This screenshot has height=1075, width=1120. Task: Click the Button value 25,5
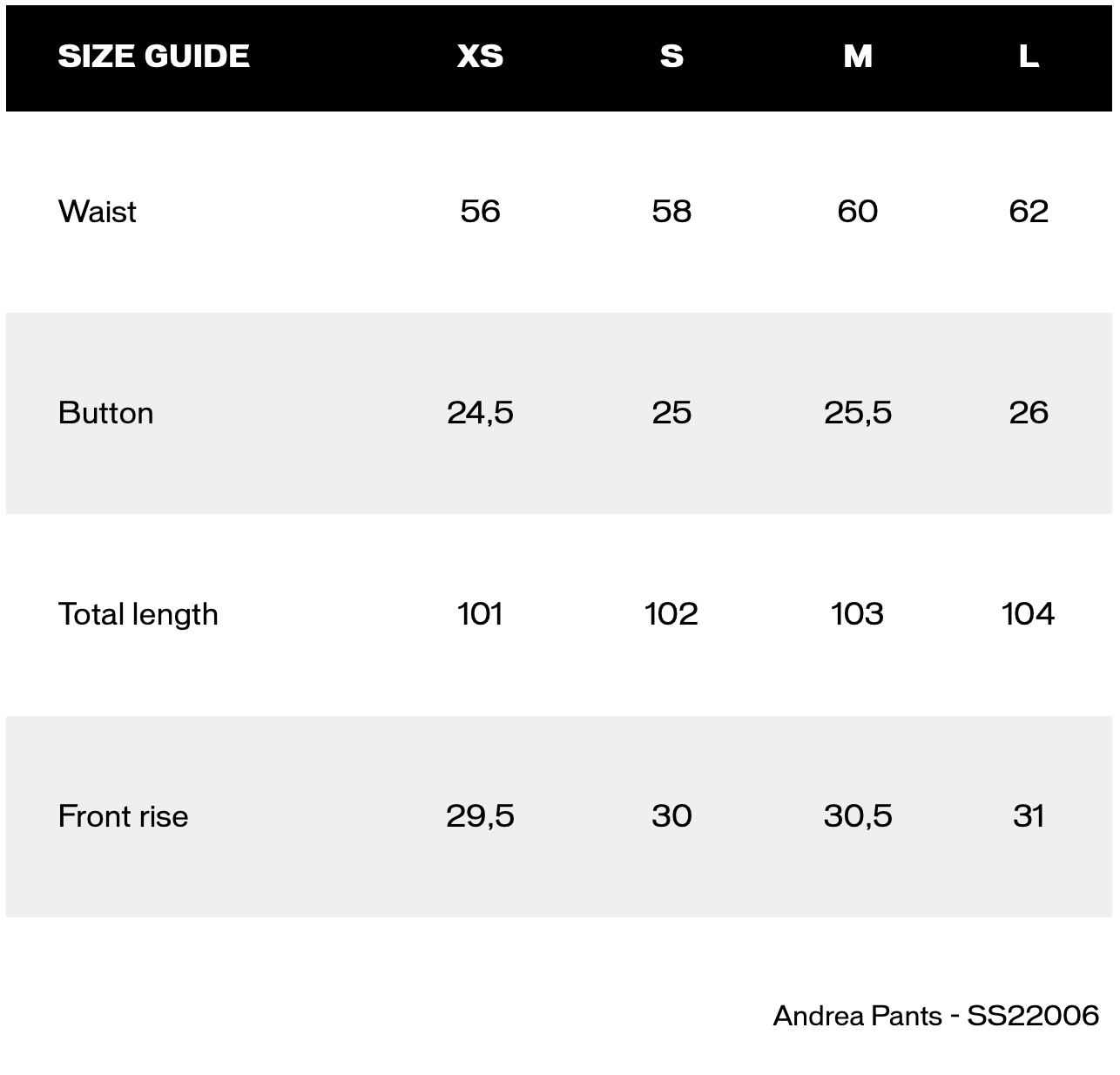coord(858,413)
